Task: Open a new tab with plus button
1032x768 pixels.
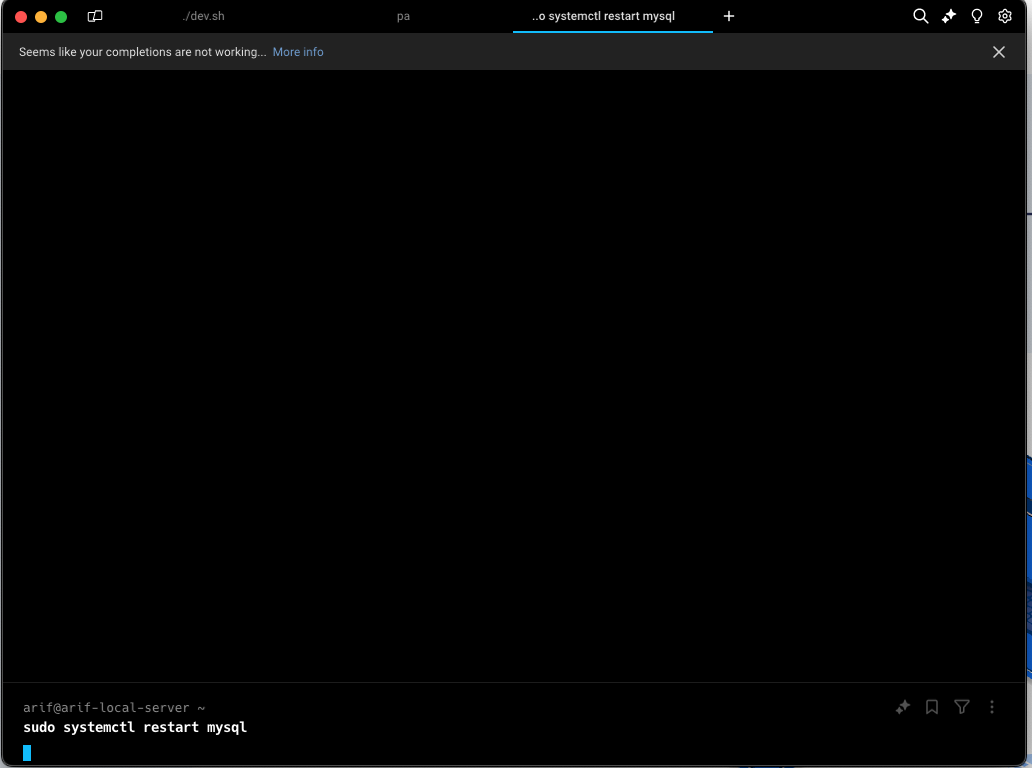Action: point(729,17)
